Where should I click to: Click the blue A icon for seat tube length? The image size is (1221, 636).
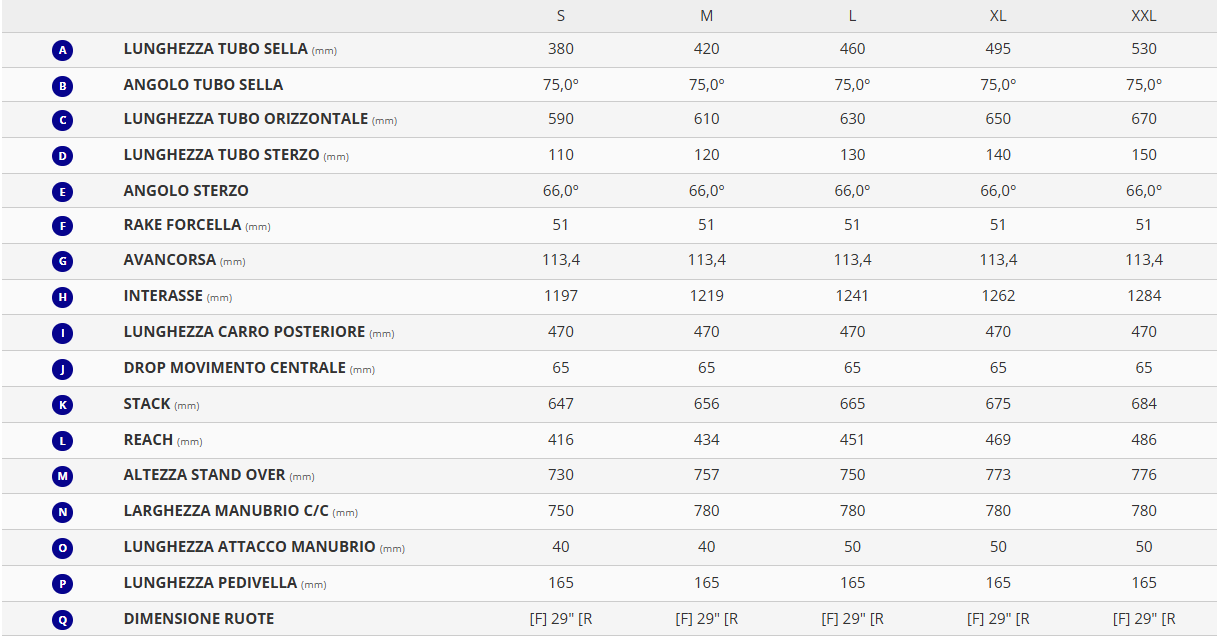click(63, 50)
